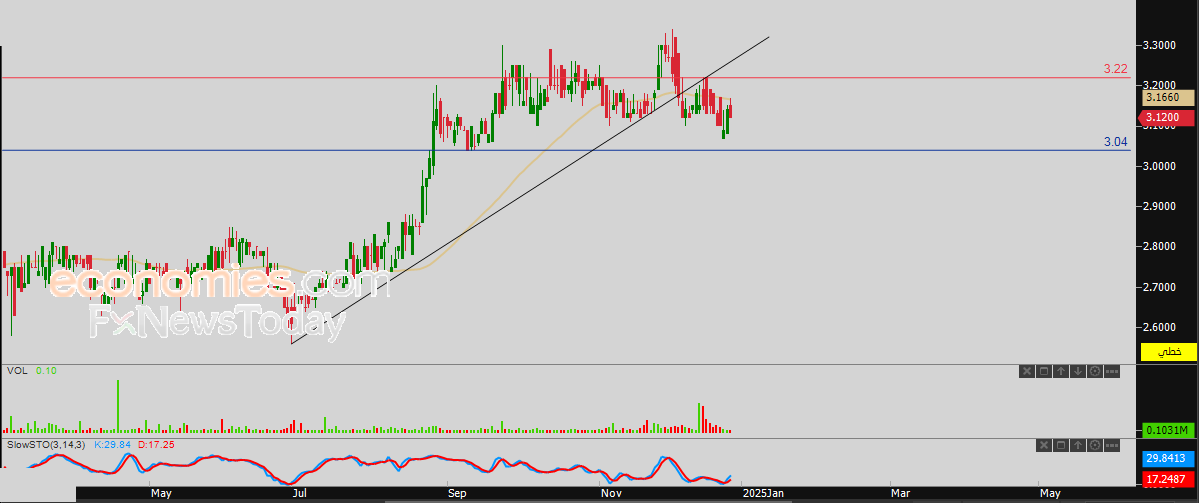Click the K:29.84 readout
The image size is (1199, 503).
point(112,443)
